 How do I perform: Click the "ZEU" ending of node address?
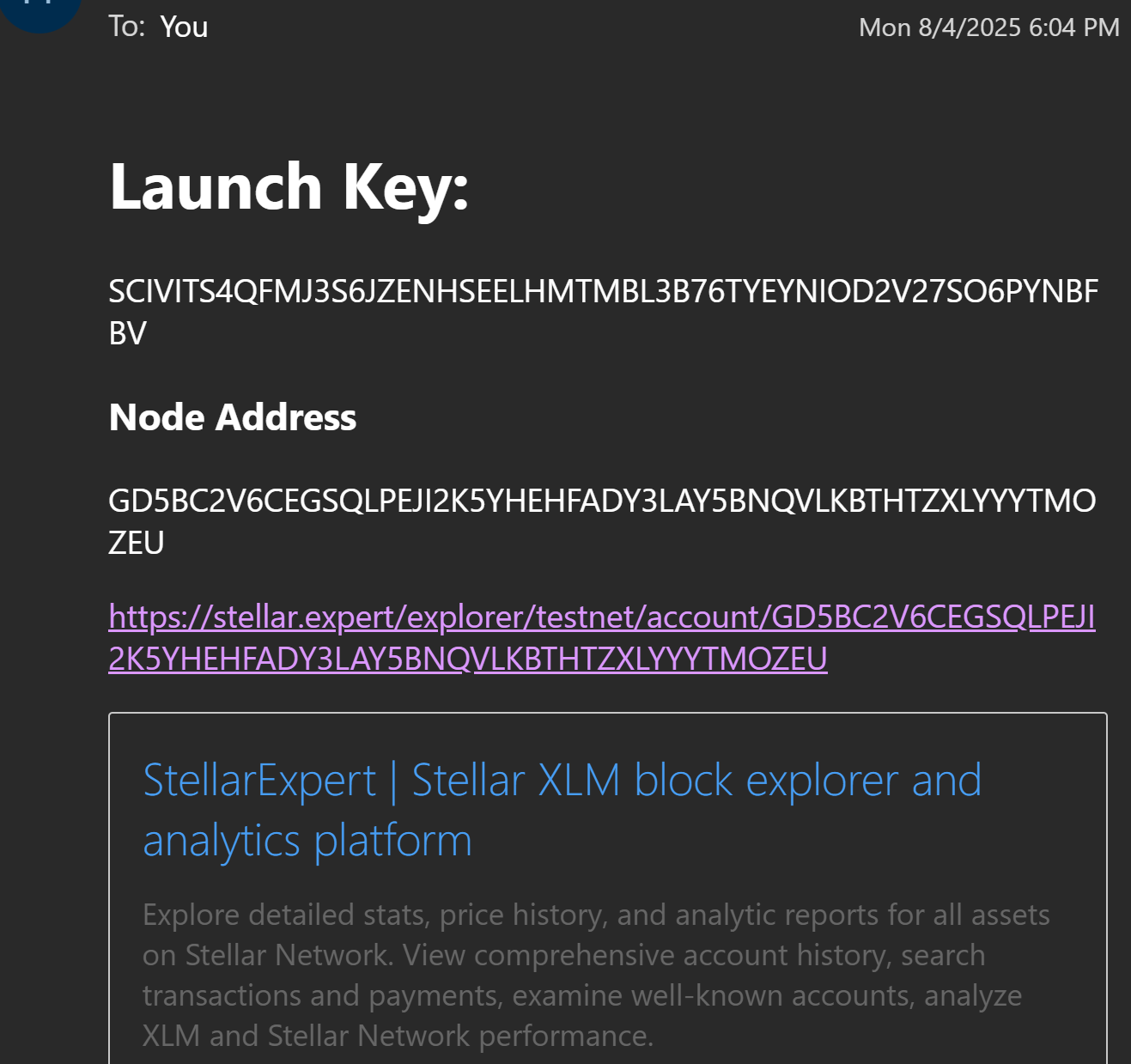coord(137,543)
